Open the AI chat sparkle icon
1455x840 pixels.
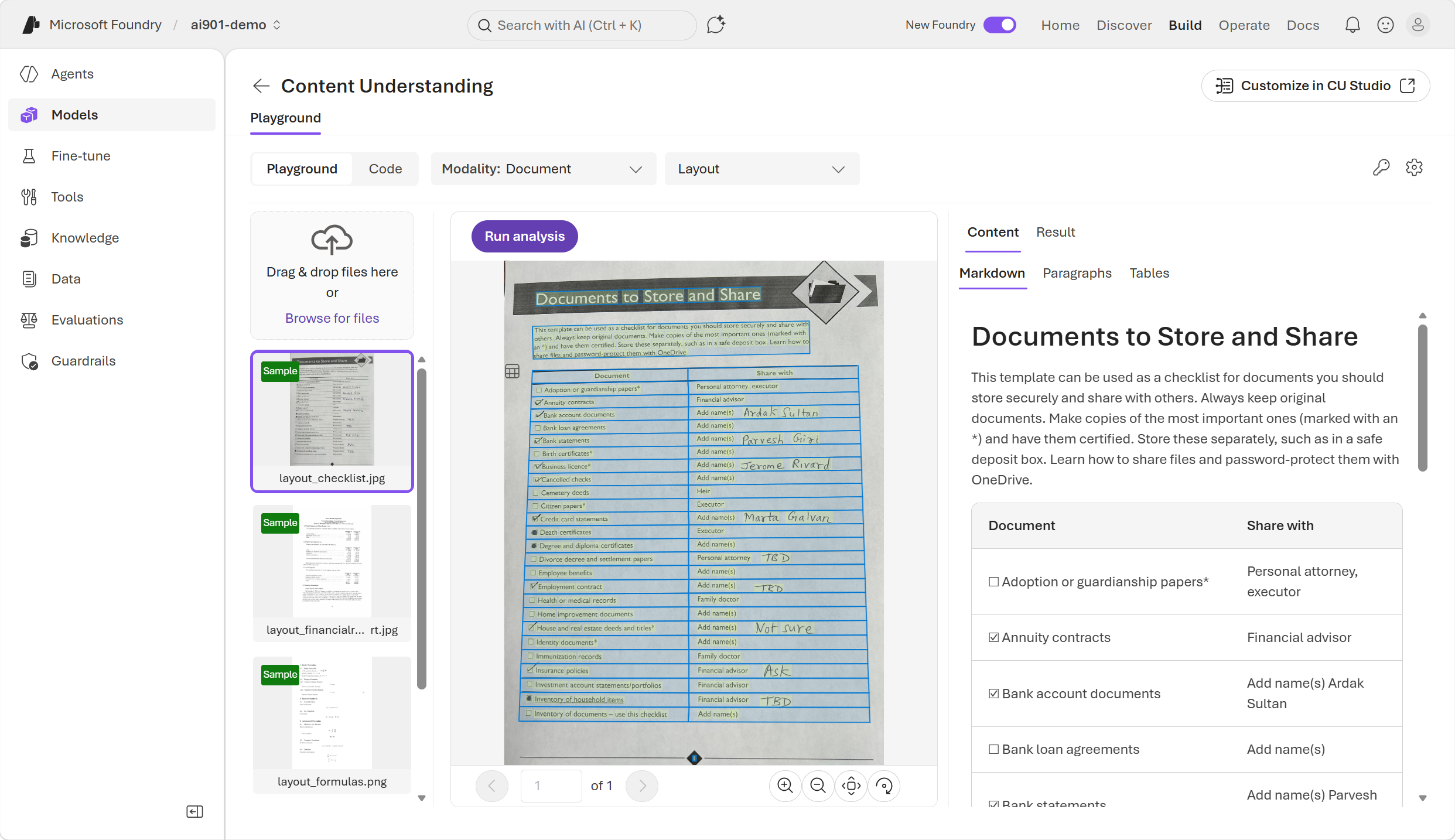point(716,25)
